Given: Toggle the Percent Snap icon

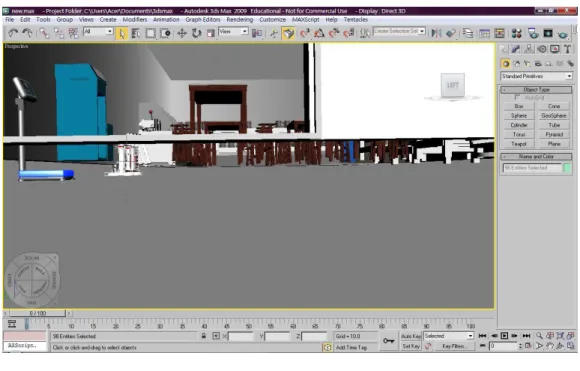Looking at the screenshot, I should pyautogui.click(x=334, y=34).
